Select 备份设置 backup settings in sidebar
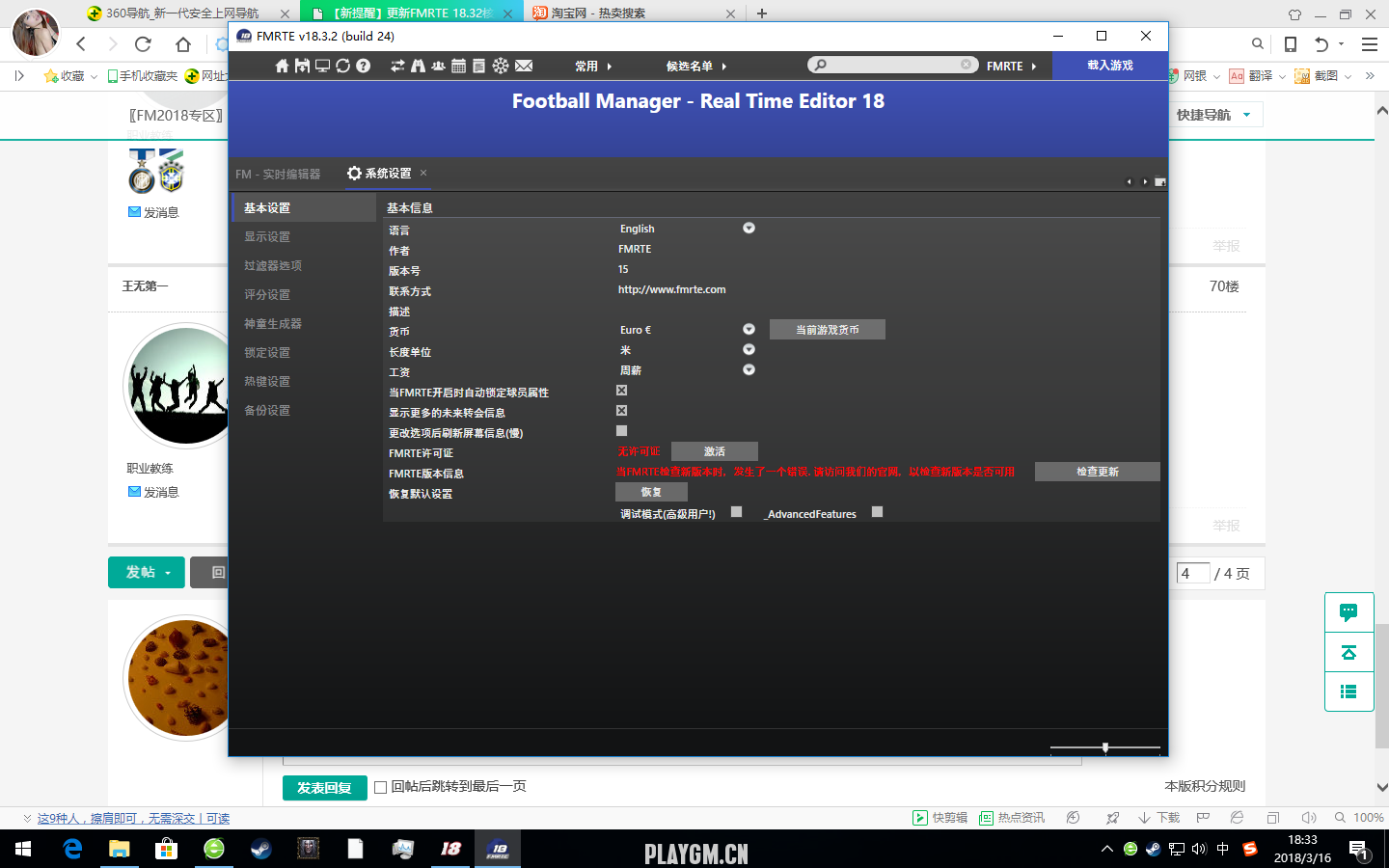Screen dimensions: 1389x868 click(303, 410)
